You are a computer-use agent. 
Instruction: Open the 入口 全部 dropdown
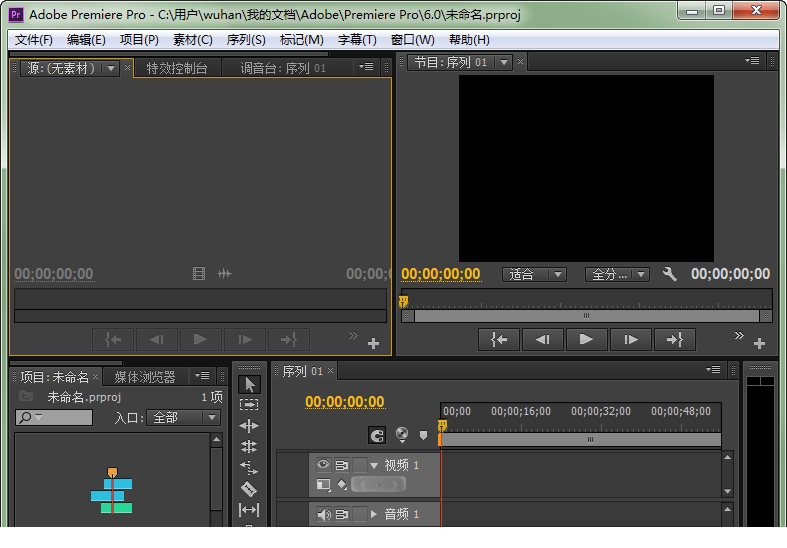tap(183, 418)
